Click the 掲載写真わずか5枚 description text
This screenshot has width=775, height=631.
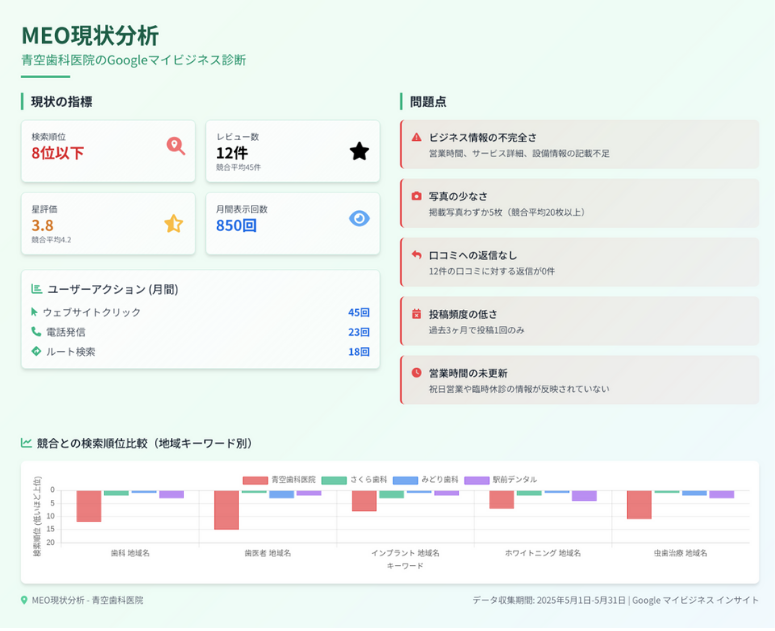tap(507, 212)
